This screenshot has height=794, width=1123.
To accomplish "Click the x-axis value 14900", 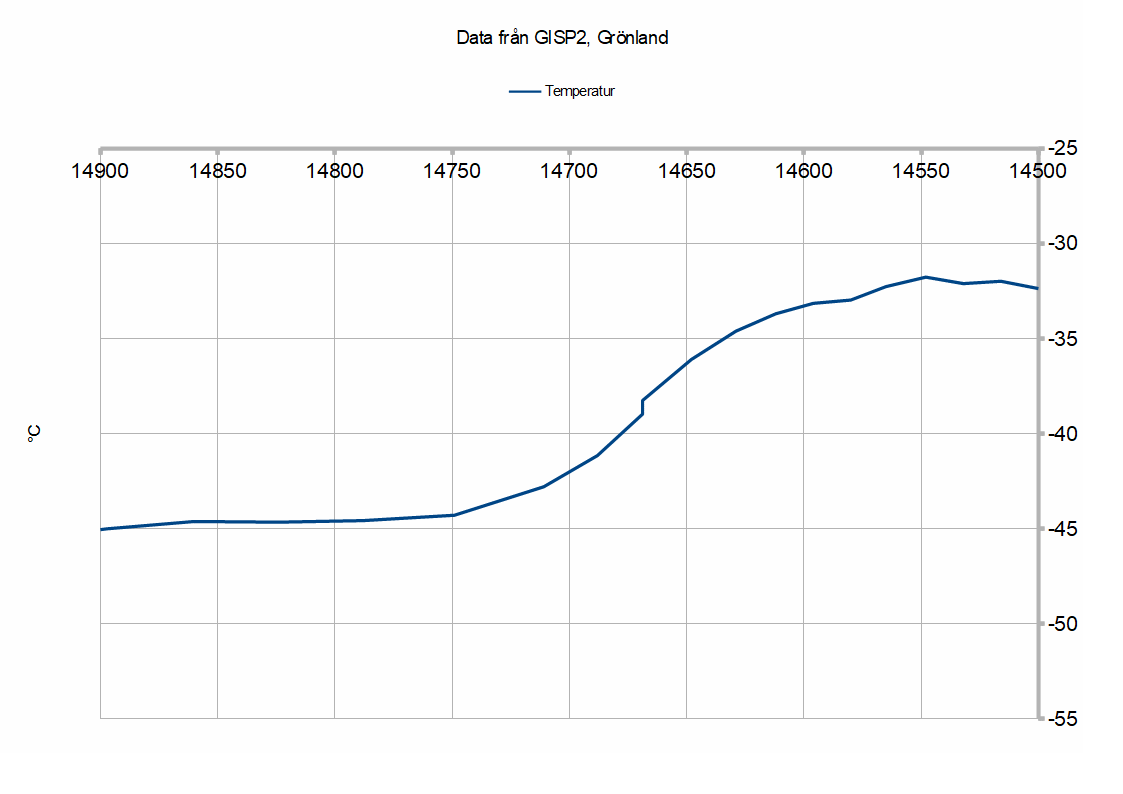I will [x=100, y=171].
